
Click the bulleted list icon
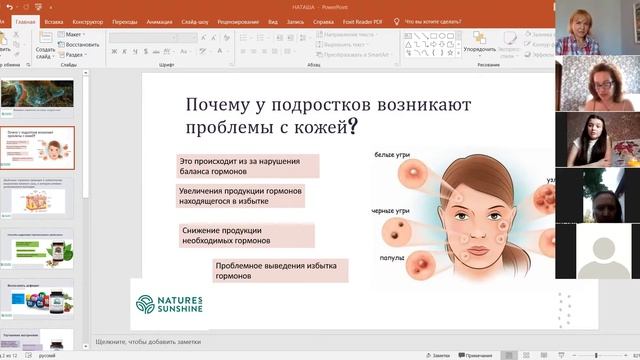pos(244,38)
